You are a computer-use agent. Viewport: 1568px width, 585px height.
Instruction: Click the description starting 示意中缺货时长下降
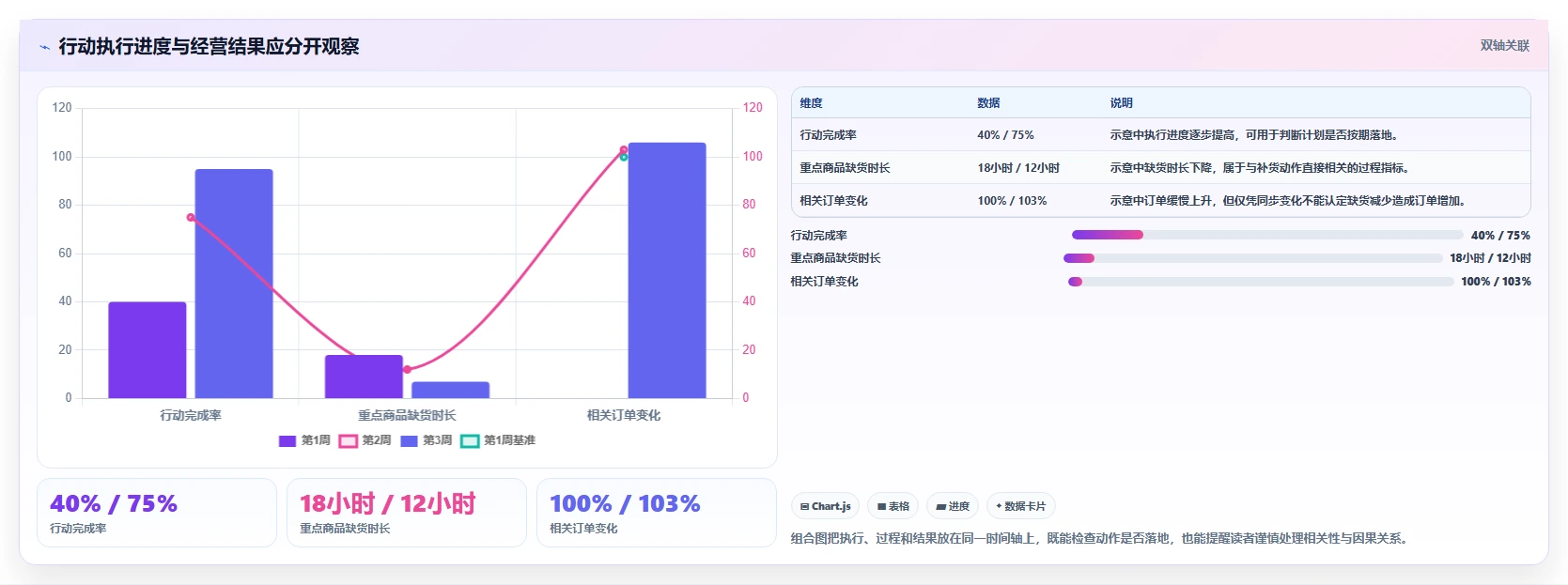tap(1259, 168)
